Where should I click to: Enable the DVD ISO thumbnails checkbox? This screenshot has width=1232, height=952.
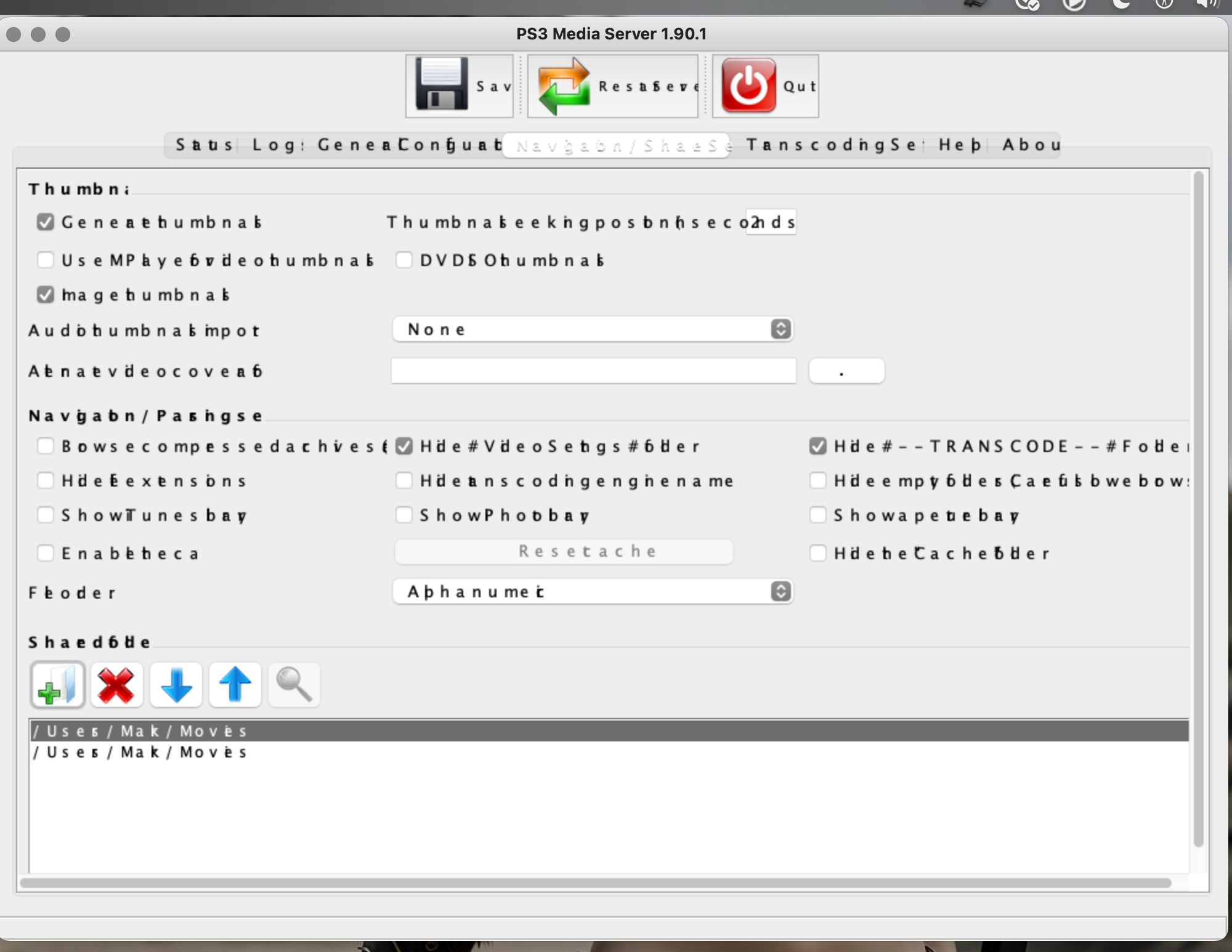point(404,260)
